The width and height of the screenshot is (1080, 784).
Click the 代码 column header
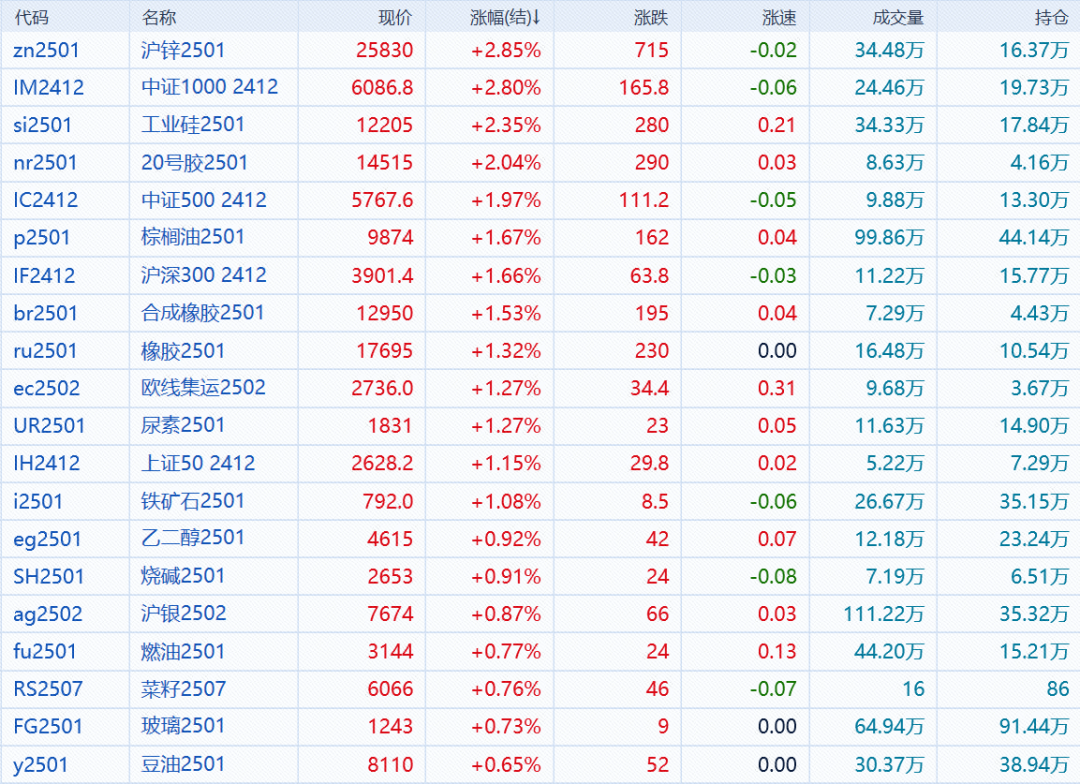tap(30, 17)
